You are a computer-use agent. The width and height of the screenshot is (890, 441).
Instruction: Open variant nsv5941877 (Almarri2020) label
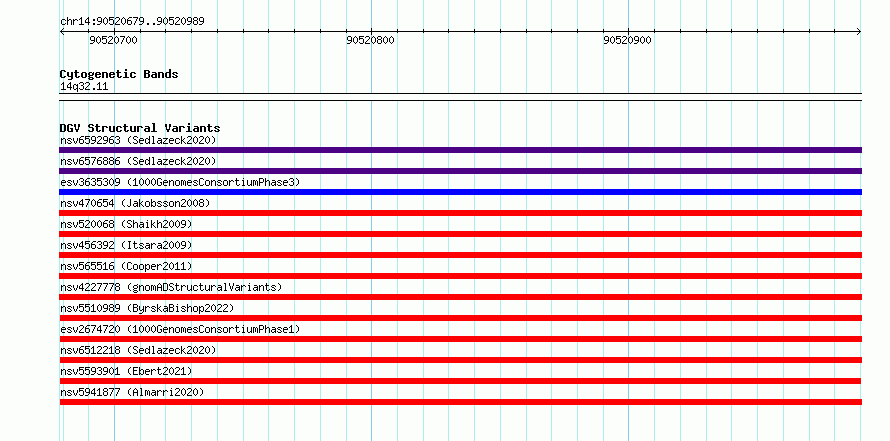pyautogui.click(x=132, y=392)
